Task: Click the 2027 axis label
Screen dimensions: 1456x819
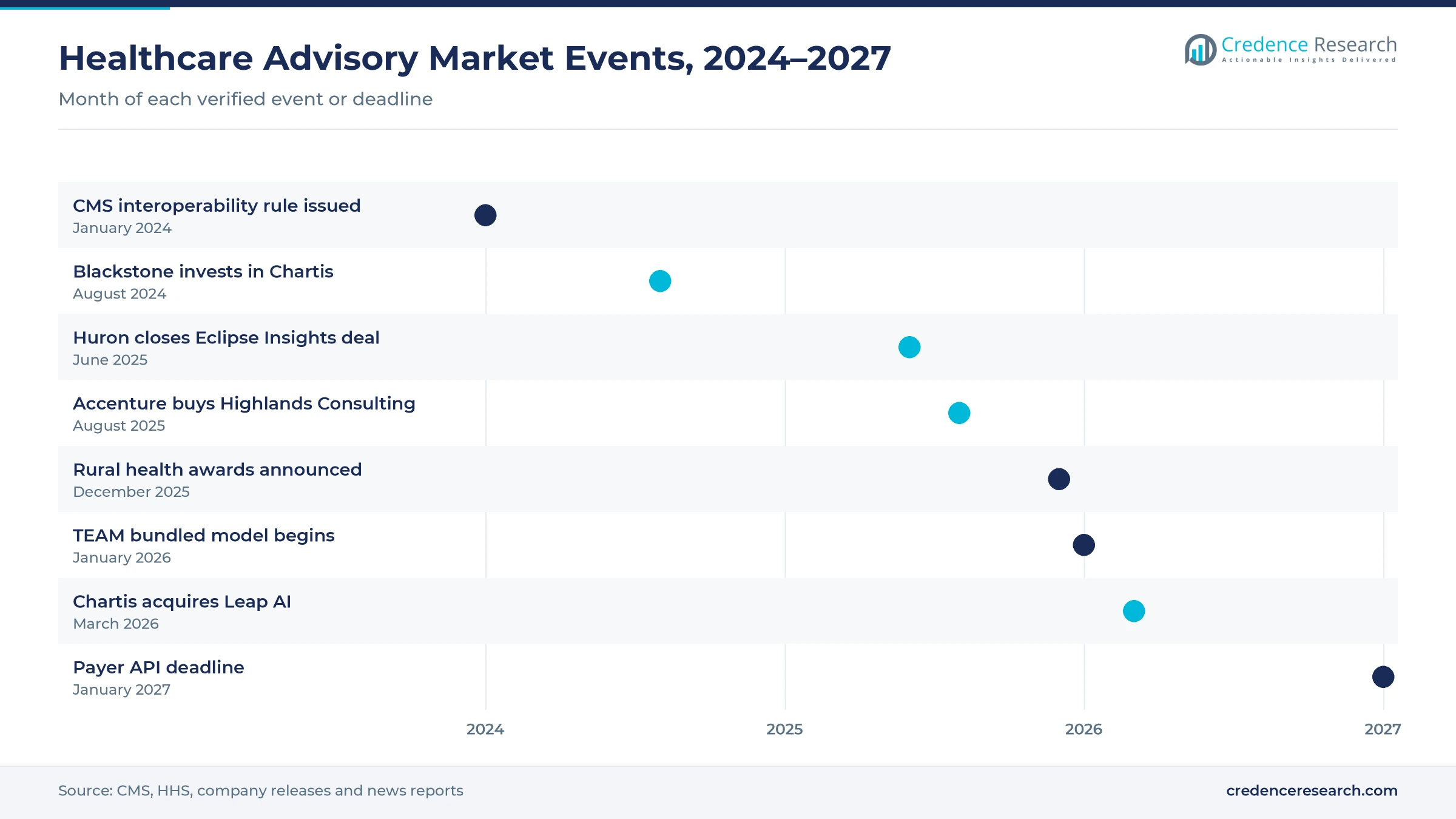Action: [1383, 729]
